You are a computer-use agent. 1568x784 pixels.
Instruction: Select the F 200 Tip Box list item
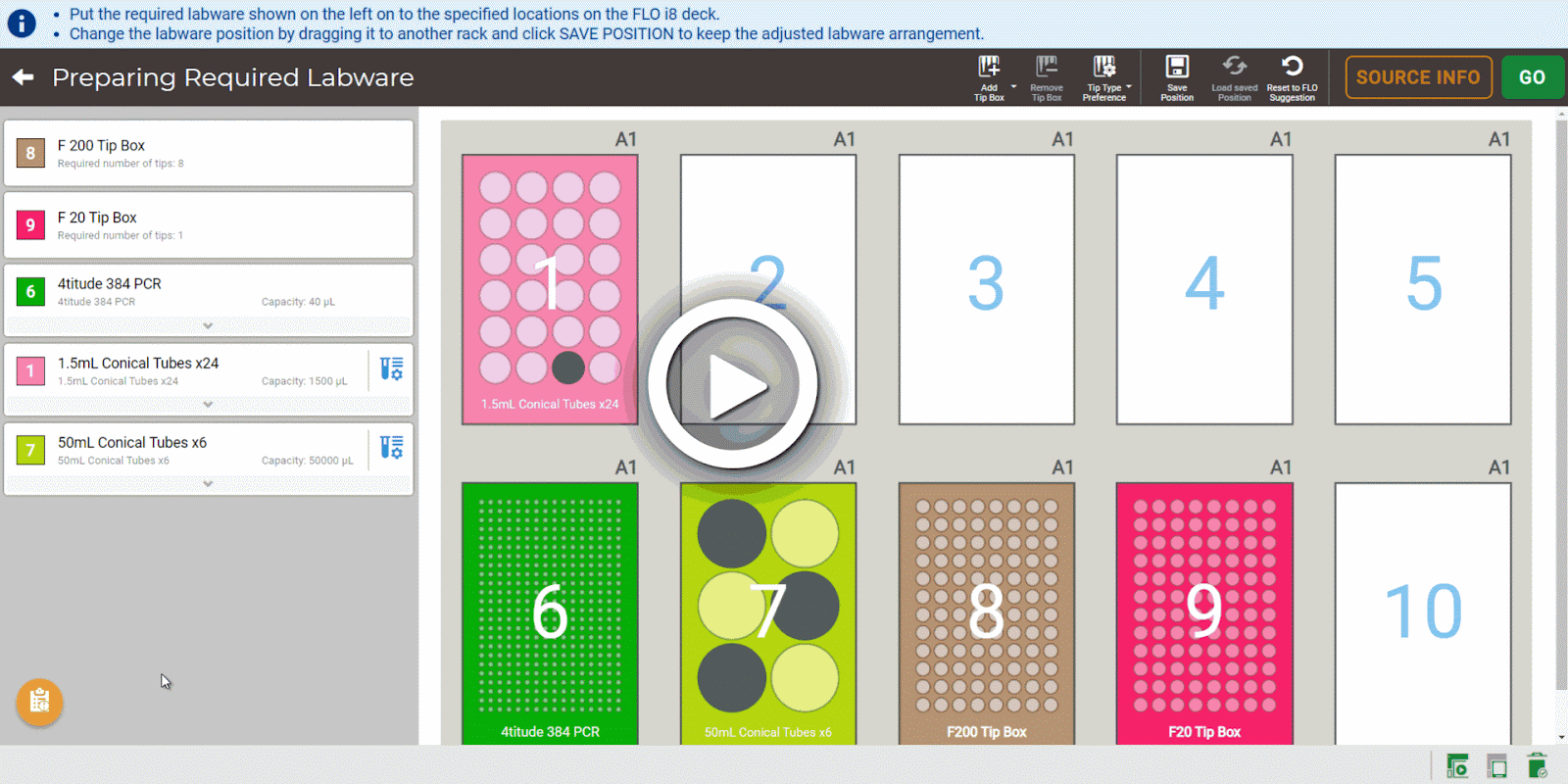pos(209,153)
